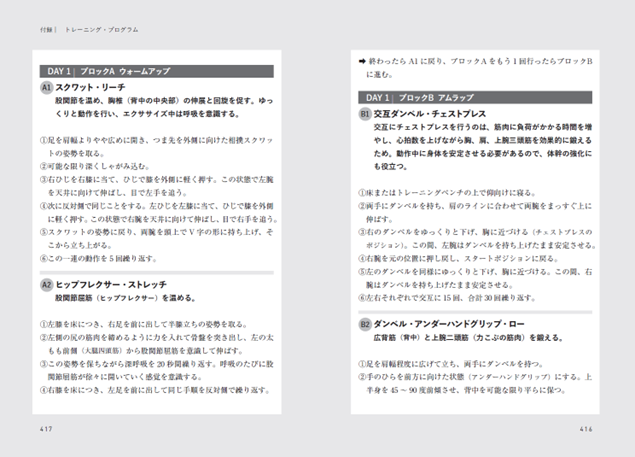Click step ⑥ about 15 reps, 30 total
635x457 pixels.
[447, 298]
